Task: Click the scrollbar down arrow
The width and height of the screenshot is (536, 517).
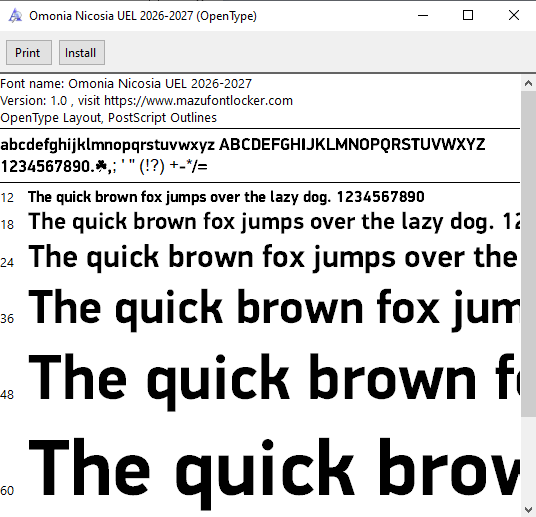Action: tap(528, 509)
